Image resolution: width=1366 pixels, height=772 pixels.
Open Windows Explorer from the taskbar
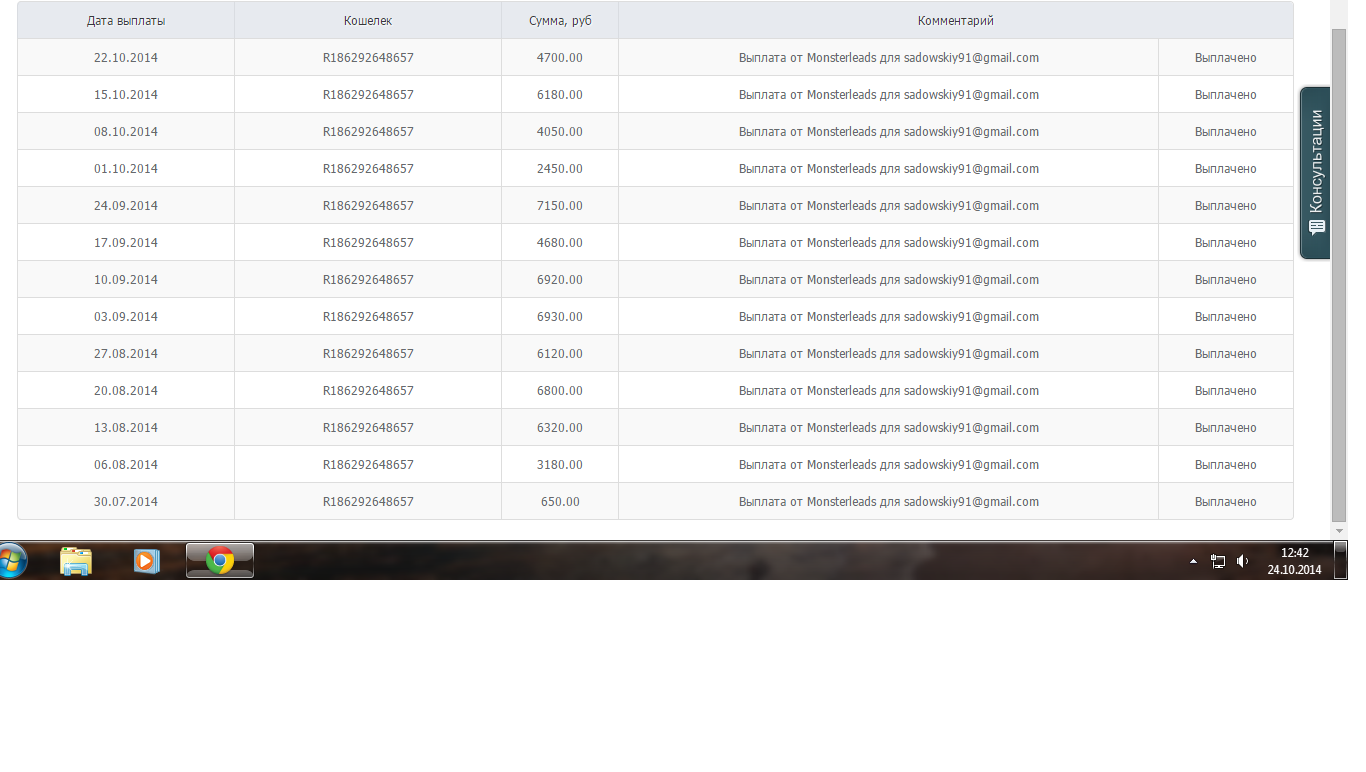[76, 561]
